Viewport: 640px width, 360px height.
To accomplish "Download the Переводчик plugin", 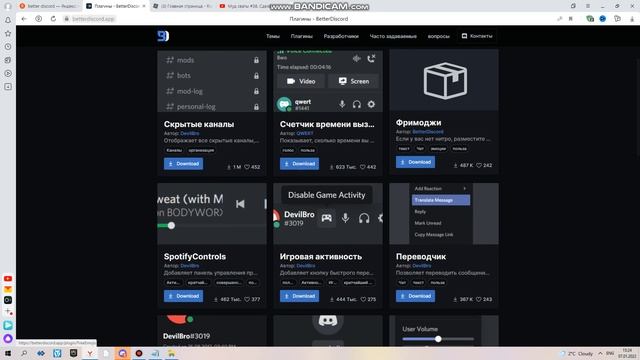I will click(415, 296).
